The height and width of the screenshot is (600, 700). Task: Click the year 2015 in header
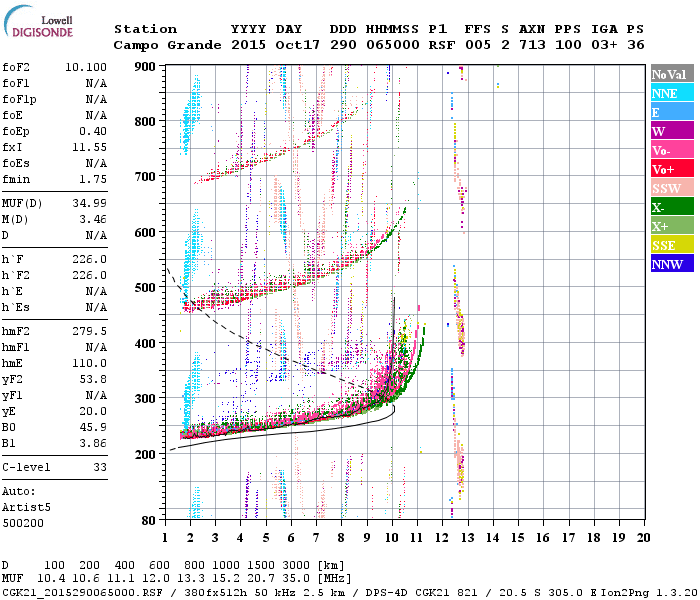(248, 45)
